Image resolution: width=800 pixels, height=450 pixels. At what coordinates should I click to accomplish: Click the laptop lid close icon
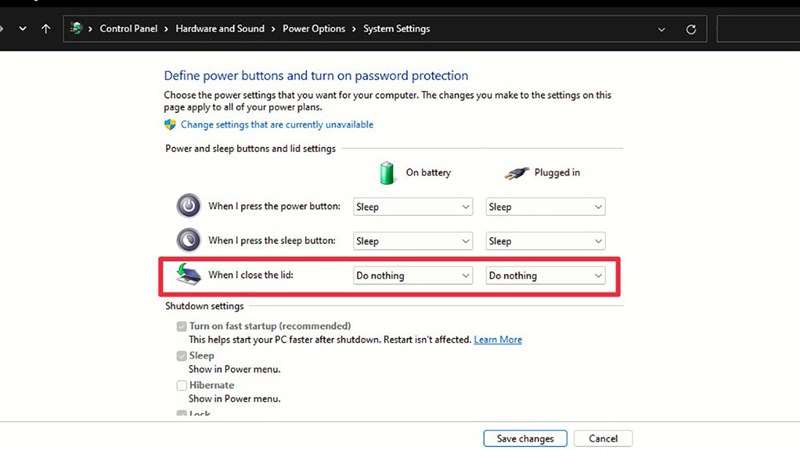189,274
